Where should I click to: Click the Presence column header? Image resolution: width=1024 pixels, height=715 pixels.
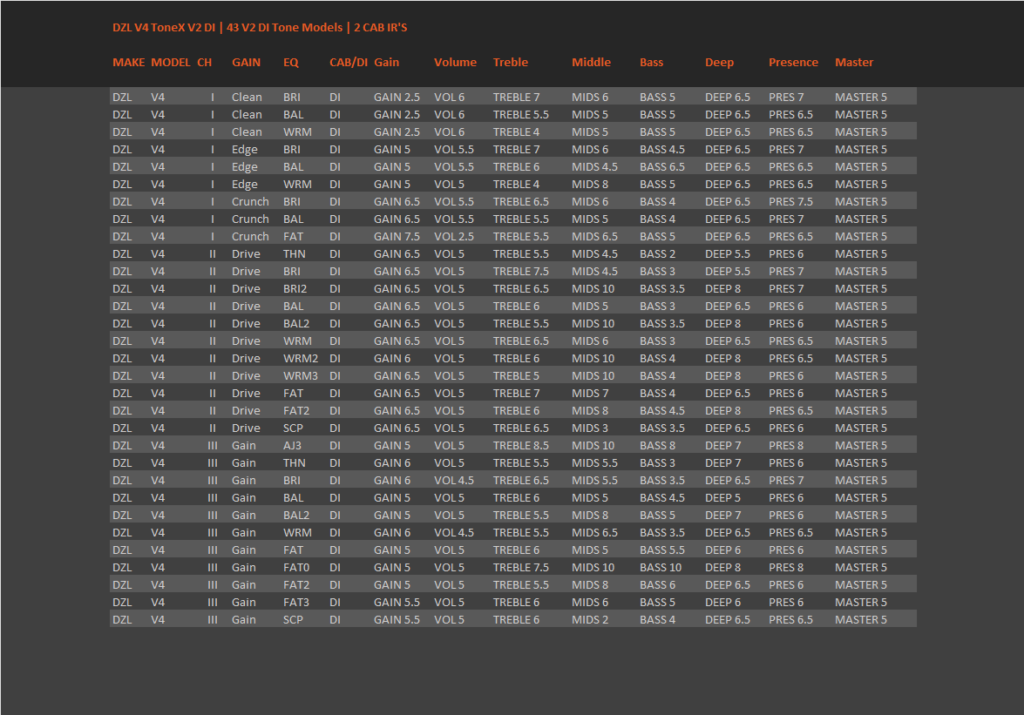click(x=793, y=62)
